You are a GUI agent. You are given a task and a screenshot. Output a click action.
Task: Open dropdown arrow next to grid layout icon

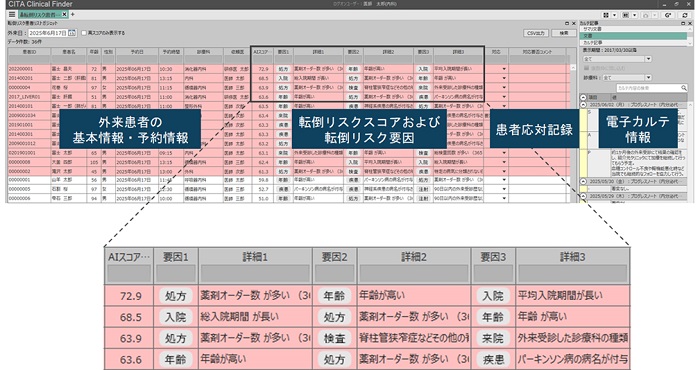point(614,15)
